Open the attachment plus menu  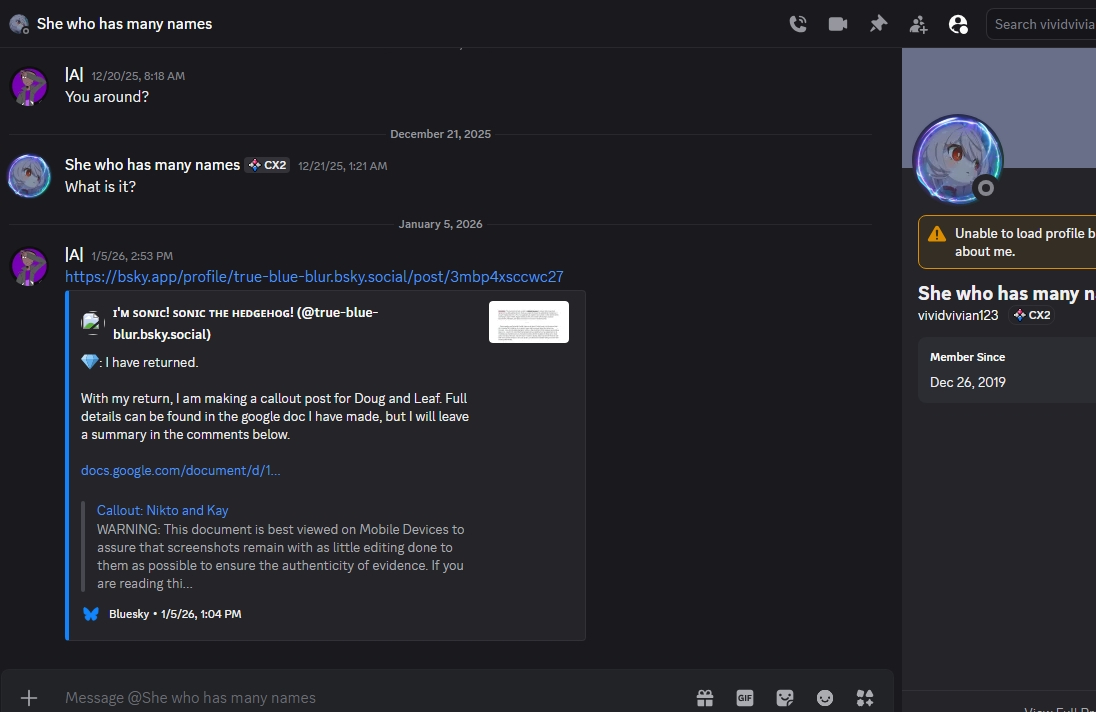pos(29,697)
